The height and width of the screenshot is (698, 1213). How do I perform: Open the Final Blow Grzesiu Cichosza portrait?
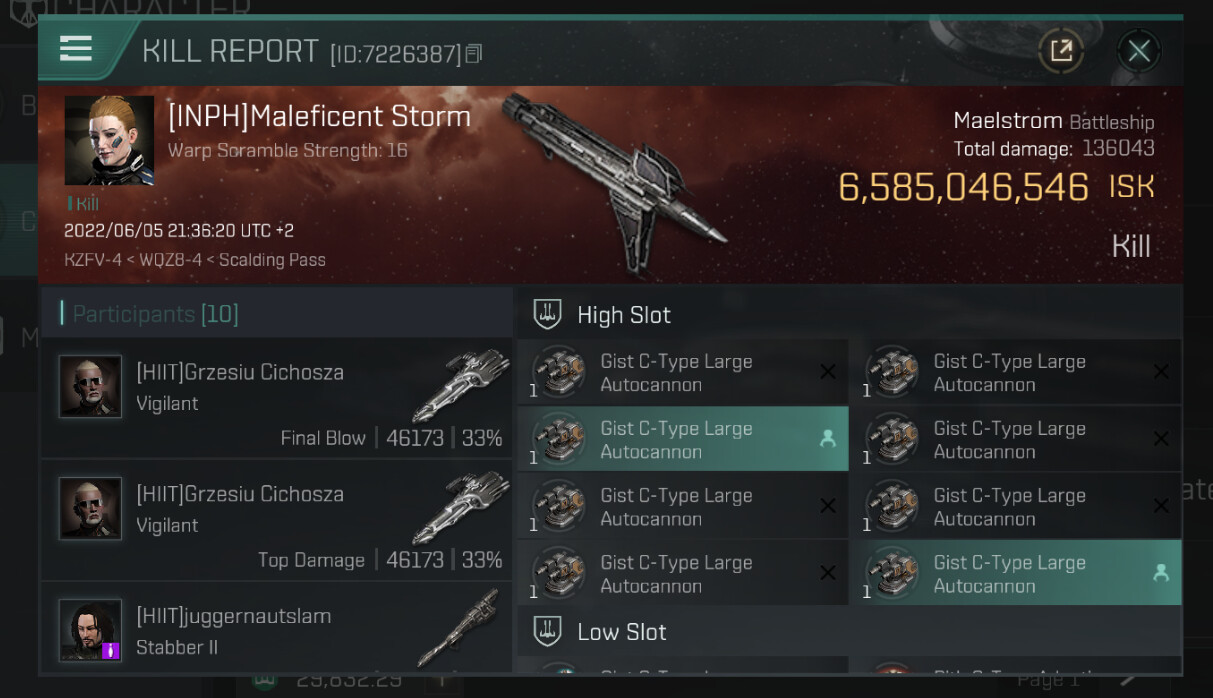point(90,385)
